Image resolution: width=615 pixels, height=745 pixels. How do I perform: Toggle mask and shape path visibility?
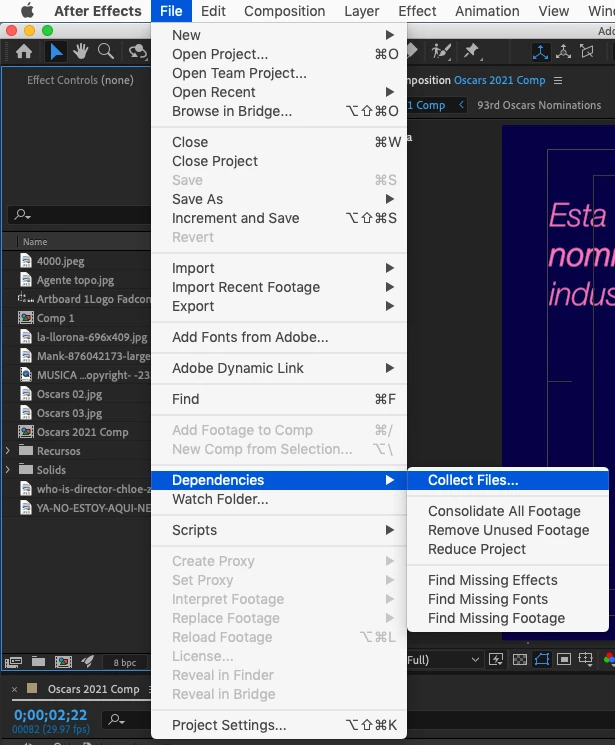pyautogui.click(x=542, y=659)
